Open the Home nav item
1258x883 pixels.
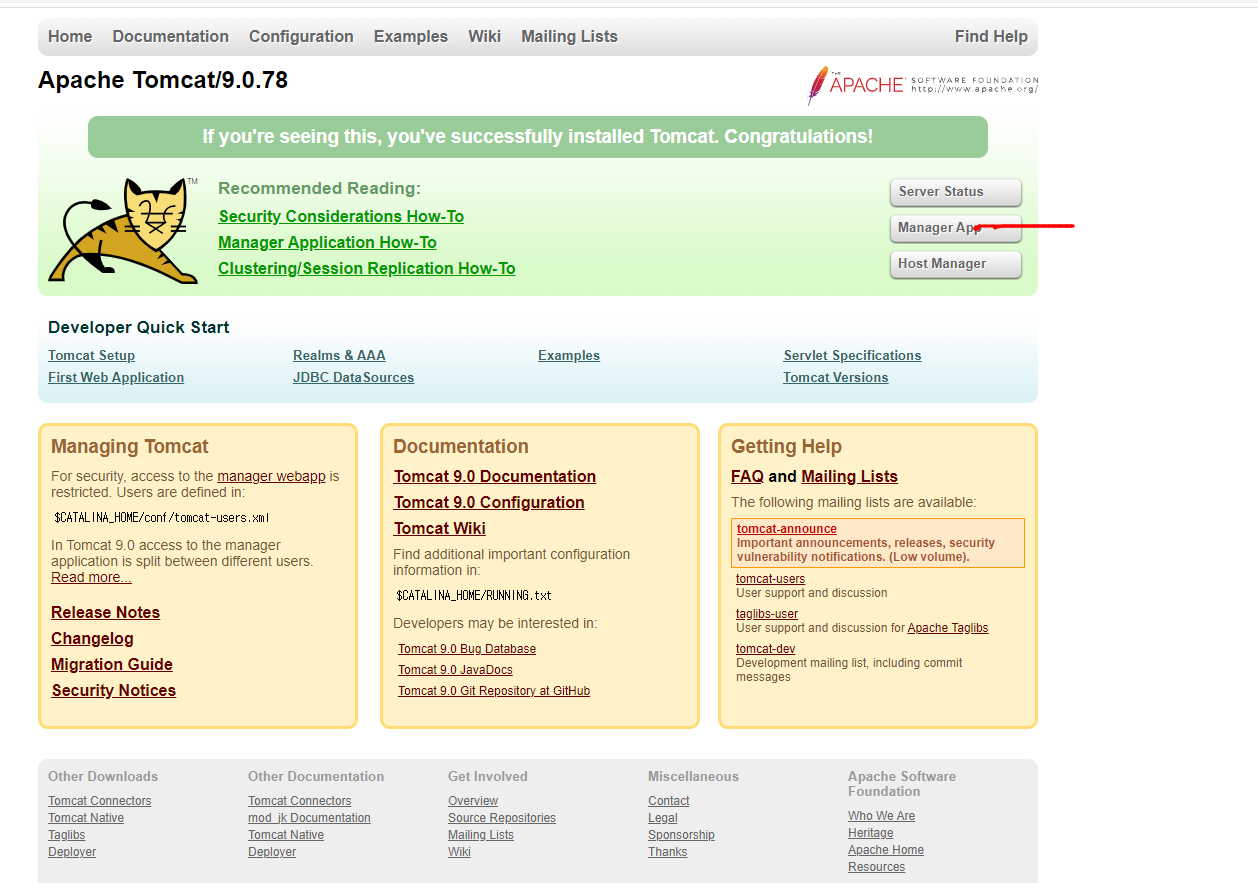70,36
